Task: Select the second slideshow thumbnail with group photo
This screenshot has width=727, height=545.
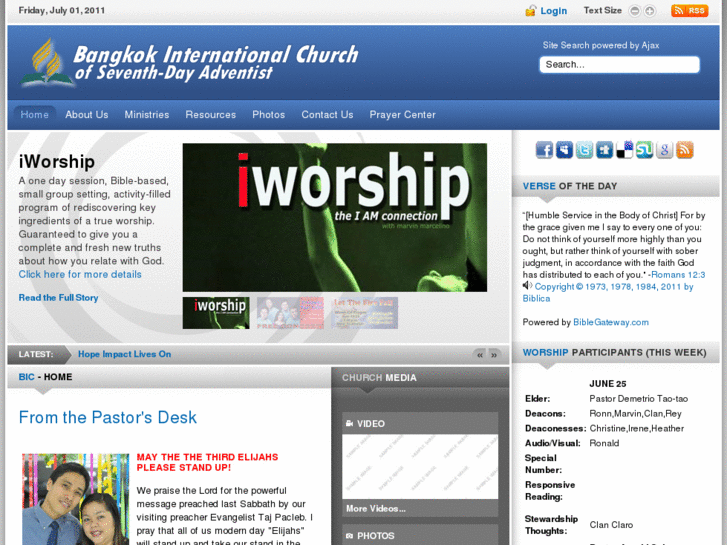Action: click(290, 313)
